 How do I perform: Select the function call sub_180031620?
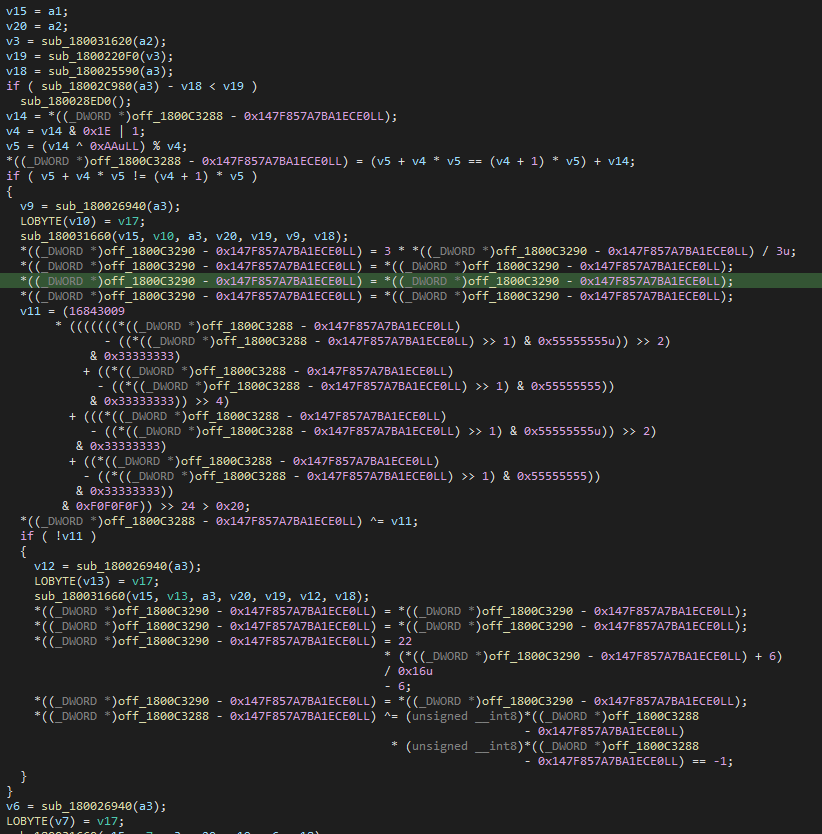tap(88, 41)
